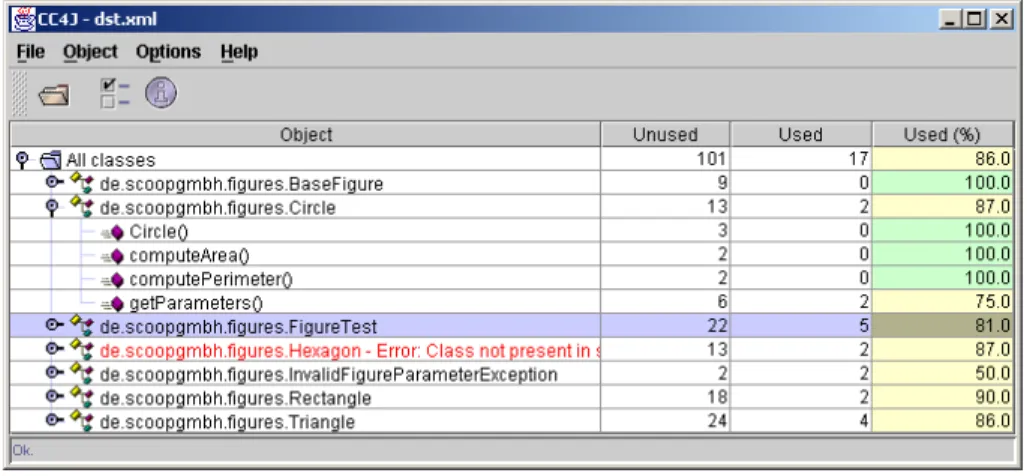Expand the Hexagon class node
This screenshot has width=1027, height=476.
[55, 349]
